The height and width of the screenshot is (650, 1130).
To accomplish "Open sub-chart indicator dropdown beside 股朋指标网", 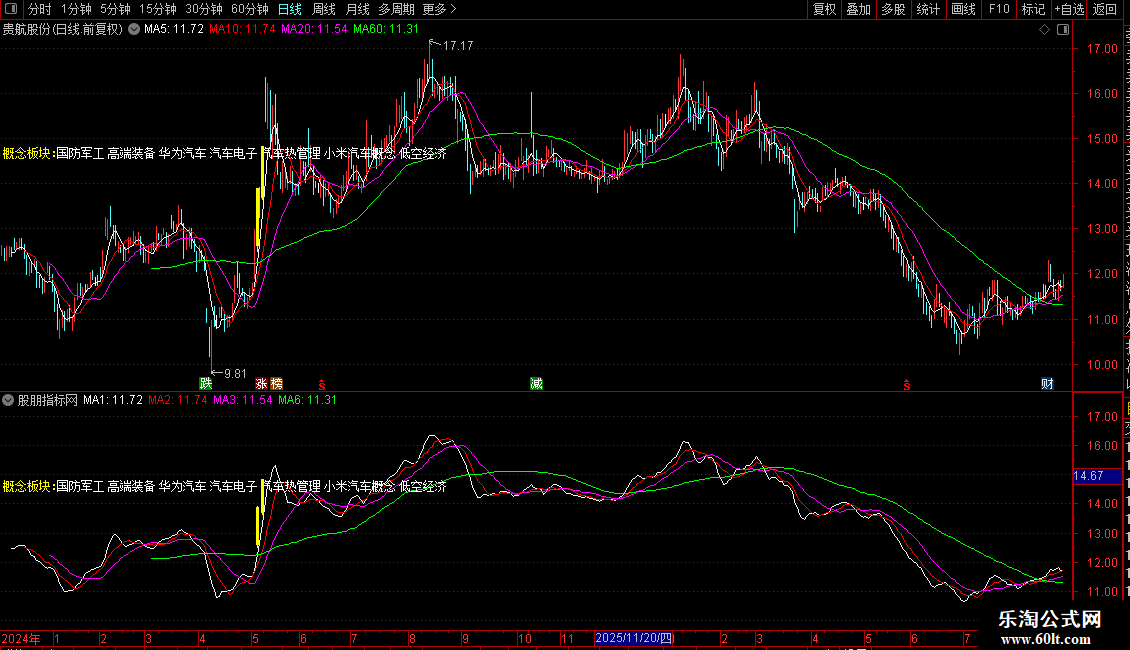I will 8,400.
